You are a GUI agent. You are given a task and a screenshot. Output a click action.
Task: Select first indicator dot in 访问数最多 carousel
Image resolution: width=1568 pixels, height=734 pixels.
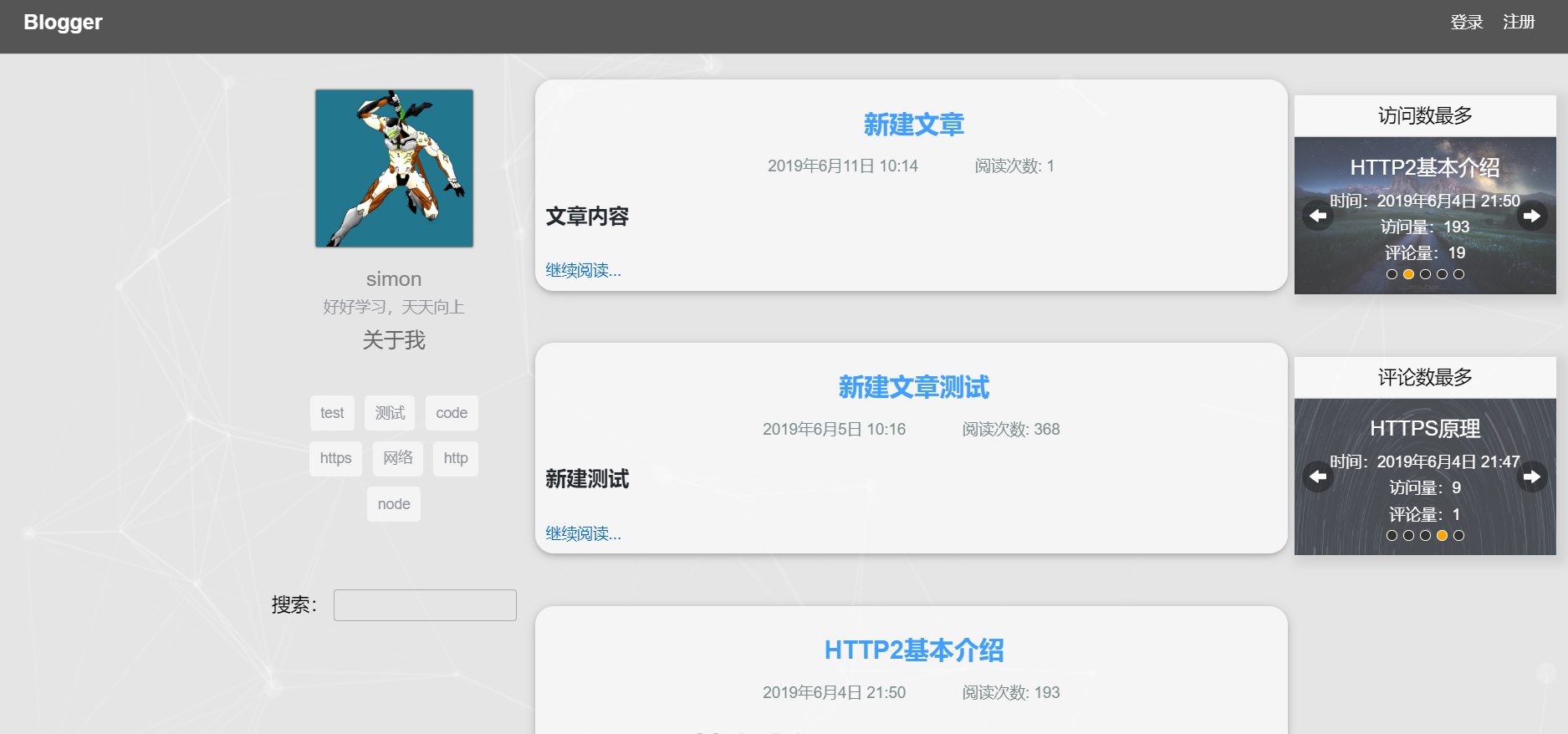pyautogui.click(x=1392, y=274)
